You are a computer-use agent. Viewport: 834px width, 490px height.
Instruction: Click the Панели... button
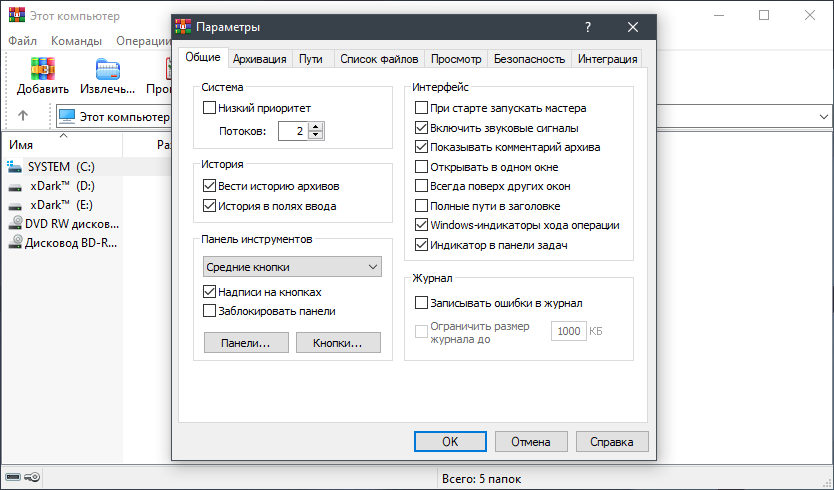tap(246, 343)
